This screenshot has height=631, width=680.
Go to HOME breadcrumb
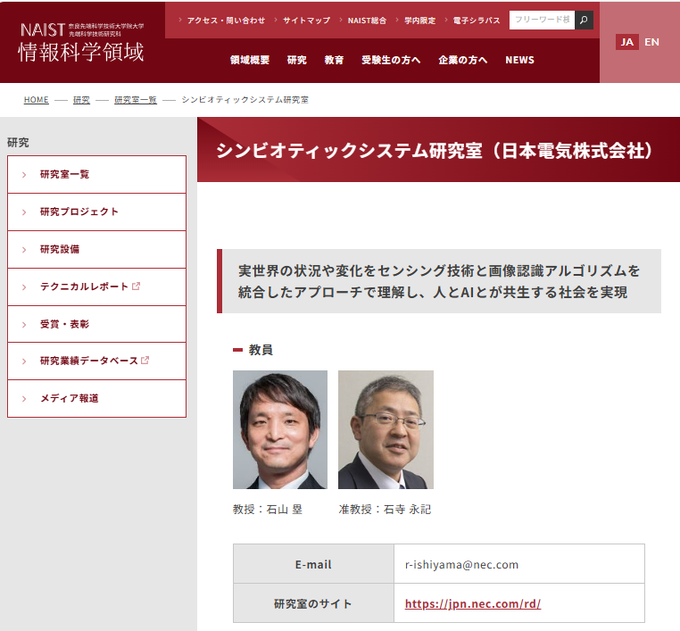point(36,100)
